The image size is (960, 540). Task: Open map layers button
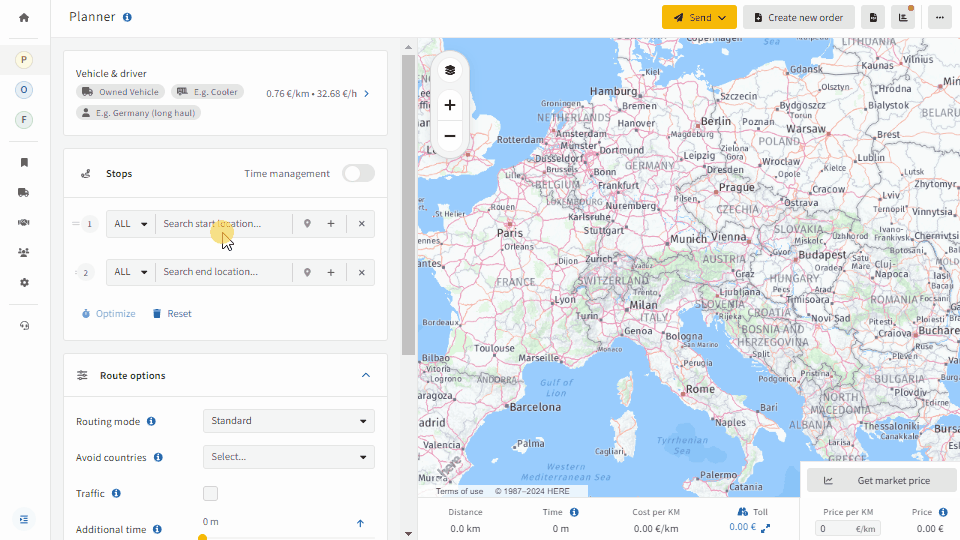tap(450, 70)
